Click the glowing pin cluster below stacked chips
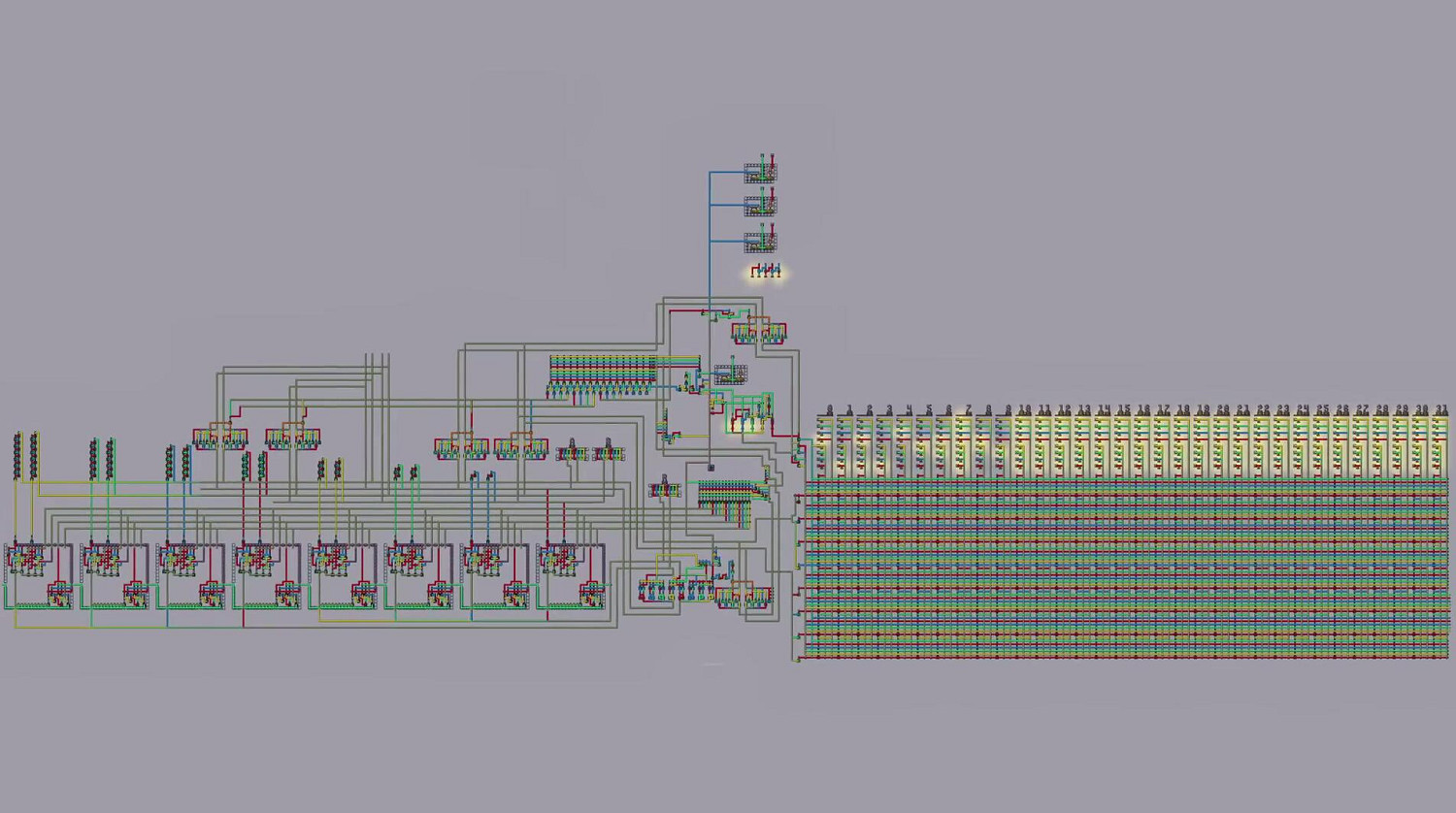The image size is (1456, 813). click(765, 273)
